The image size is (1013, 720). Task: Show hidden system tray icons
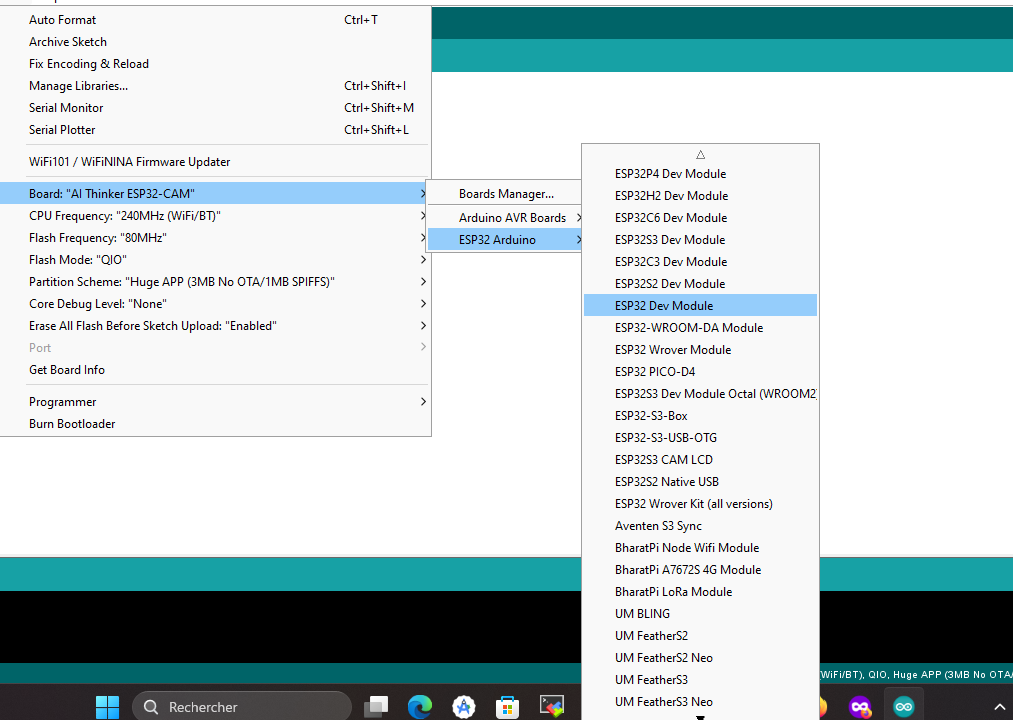(x=999, y=707)
